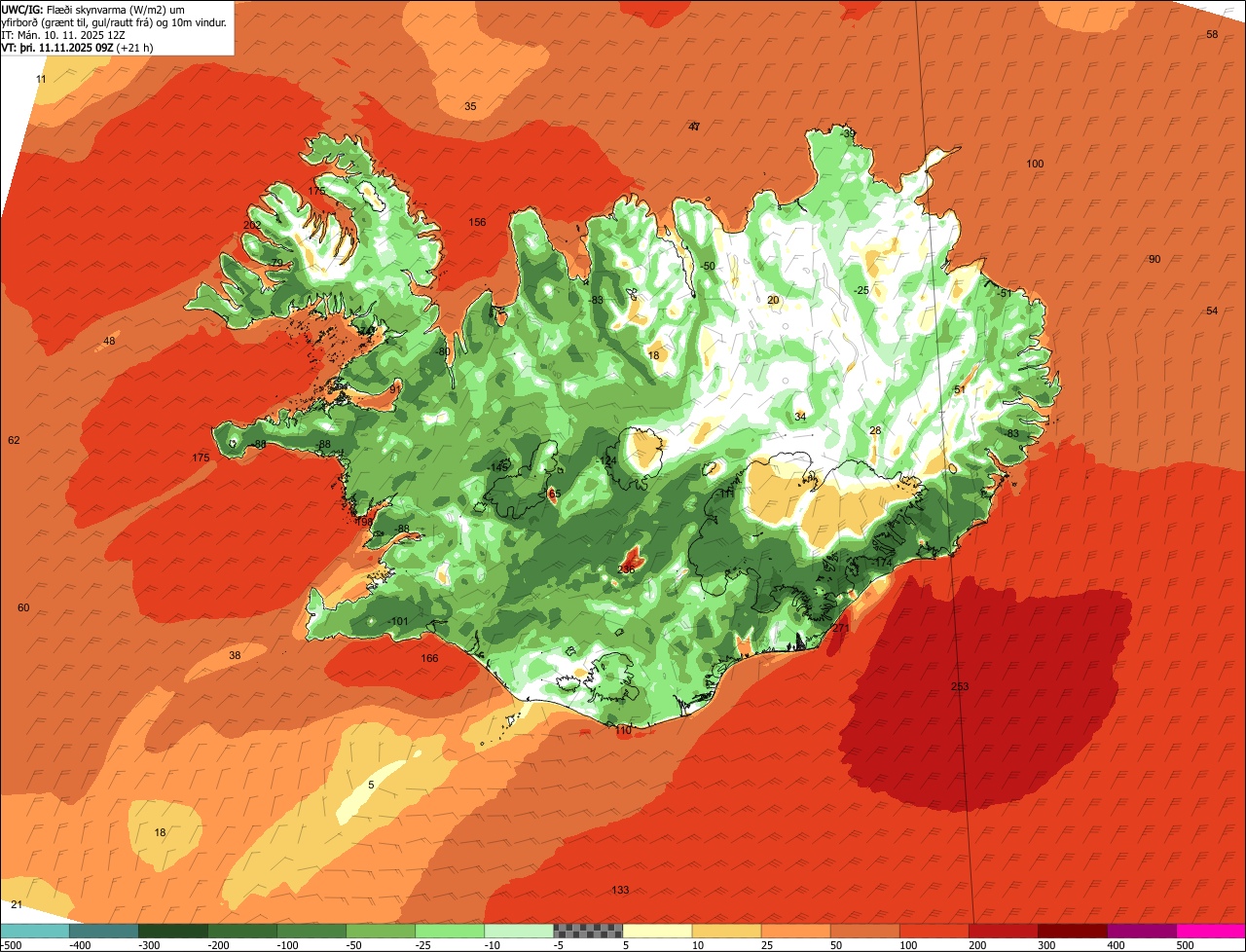Screen dimensions: 1246x952
Task: Click the value 34 in the eastern highlands
Action: 800,417
